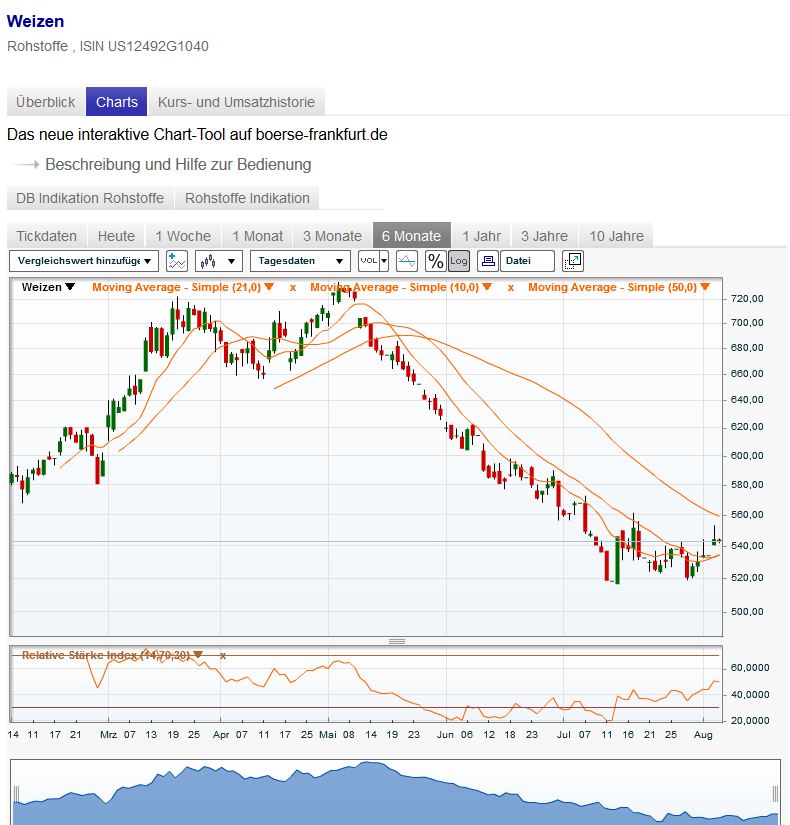Click the VOL volume icon
This screenshot has width=790, height=825.
(373, 261)
